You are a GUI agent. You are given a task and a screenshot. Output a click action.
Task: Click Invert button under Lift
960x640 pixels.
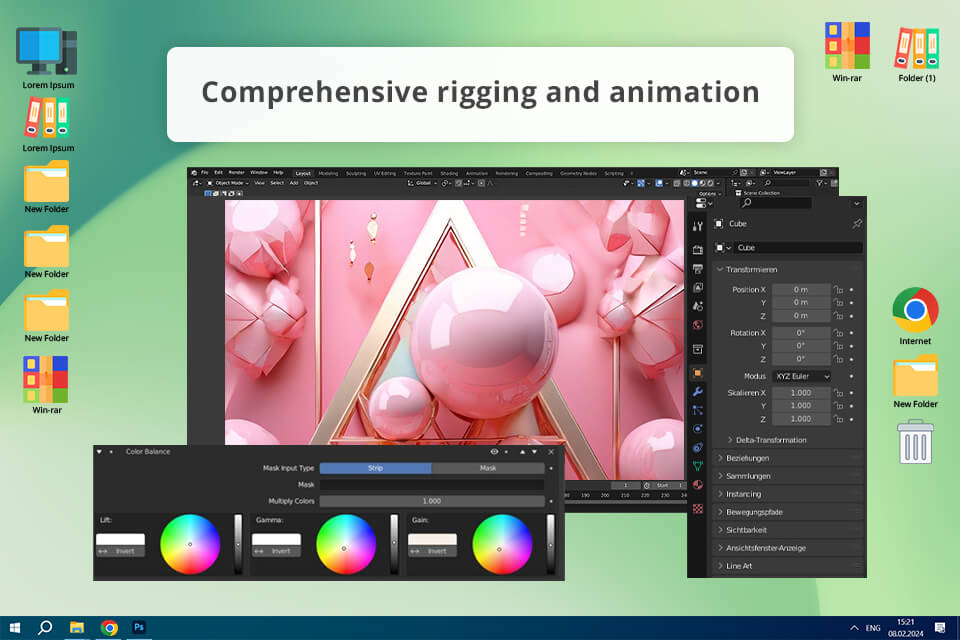pyautogui.click(x=121, y=551)
